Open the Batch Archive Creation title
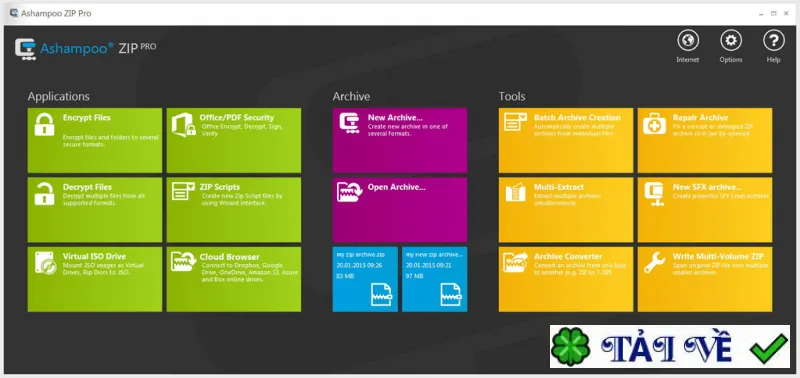The image size is (800, 378). [x=577, y=118]
